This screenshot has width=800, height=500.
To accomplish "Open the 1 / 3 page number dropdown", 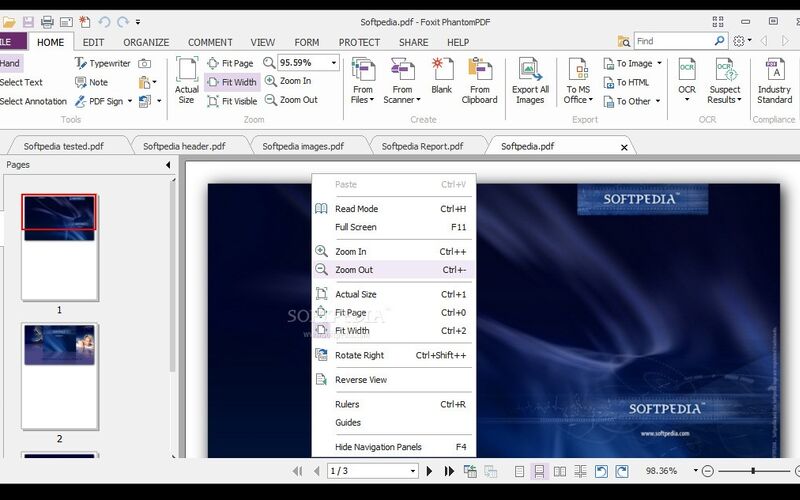I will tap(413, 471).
